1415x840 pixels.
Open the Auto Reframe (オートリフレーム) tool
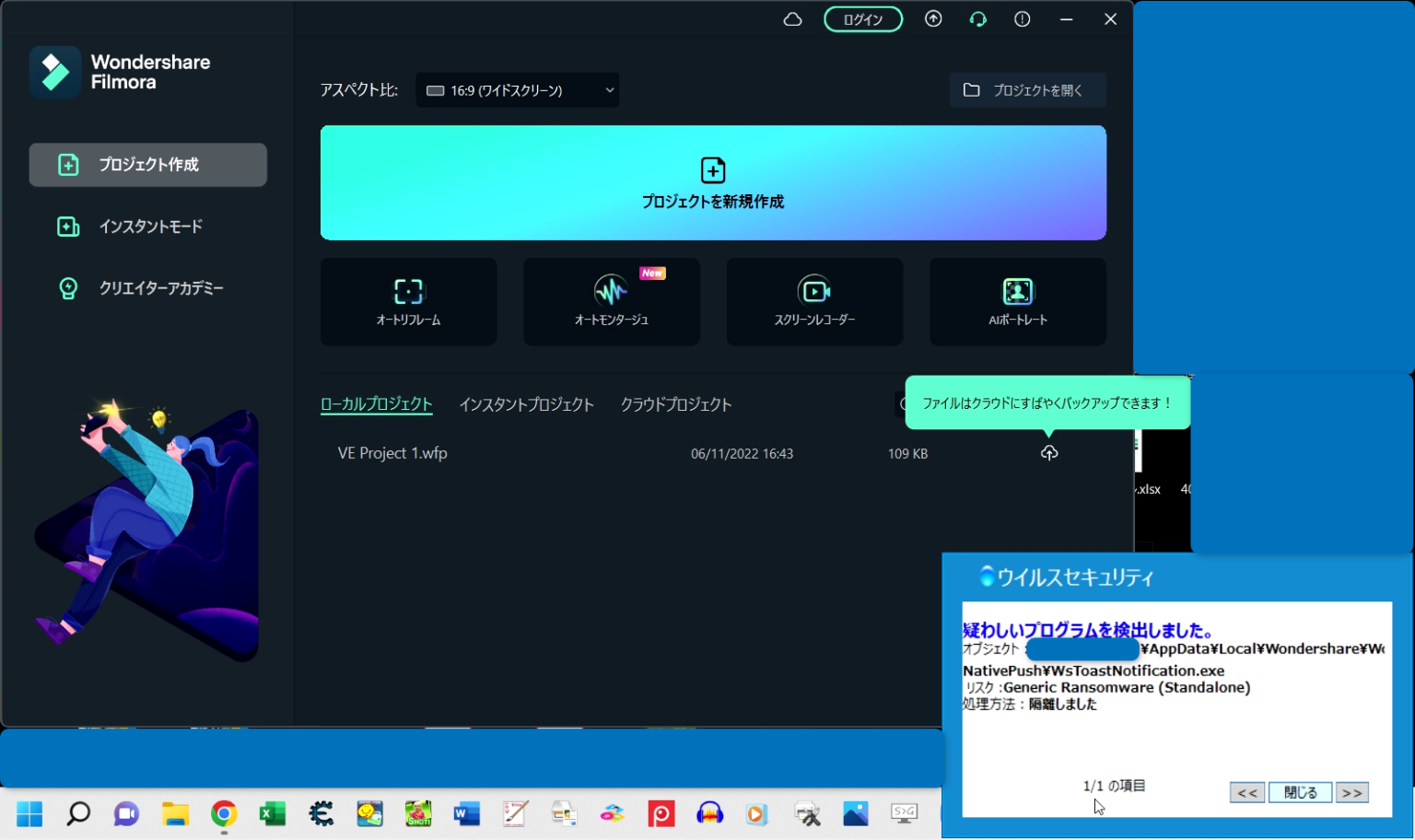[x=408, y=301]
